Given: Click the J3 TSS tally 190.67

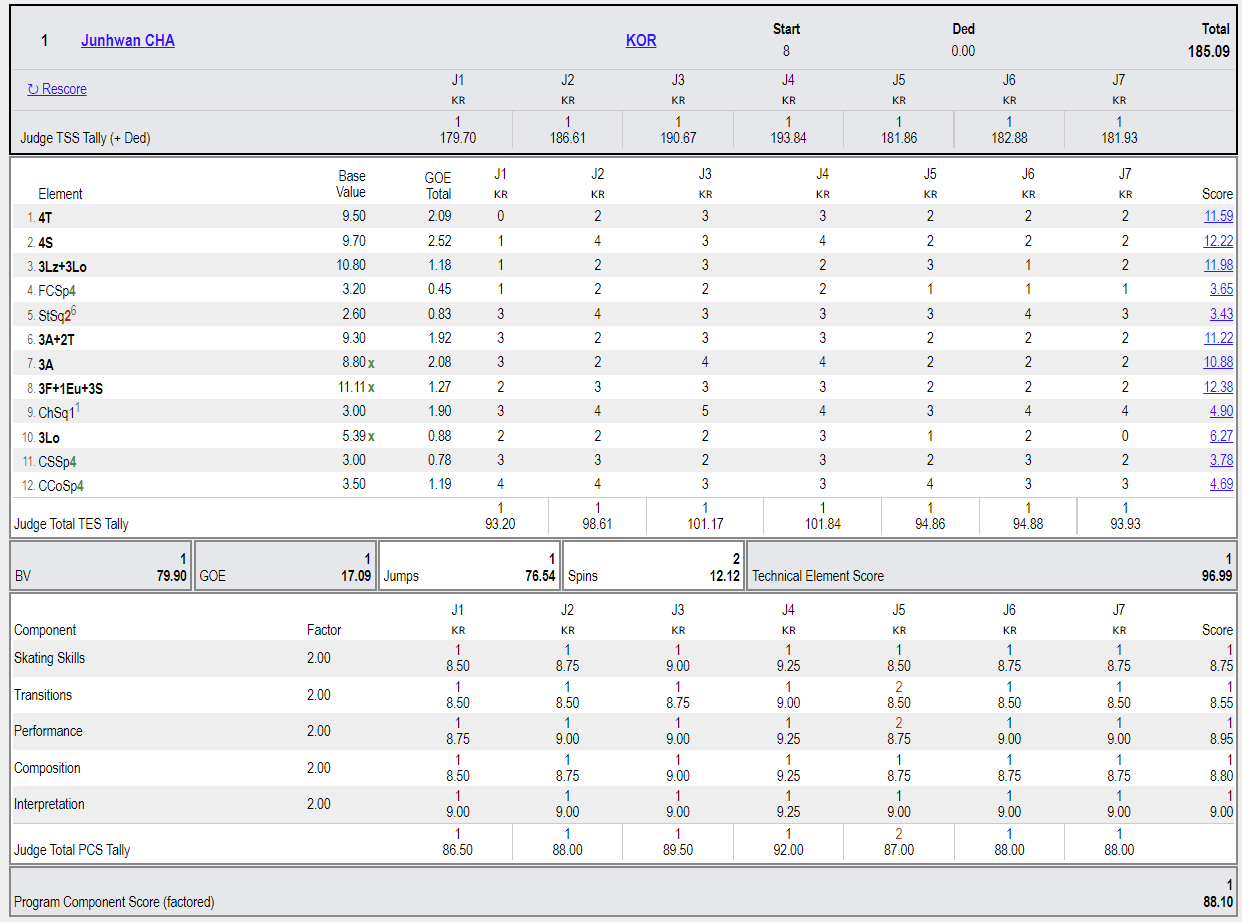Looking at the screenshot, I should point(678,138).
